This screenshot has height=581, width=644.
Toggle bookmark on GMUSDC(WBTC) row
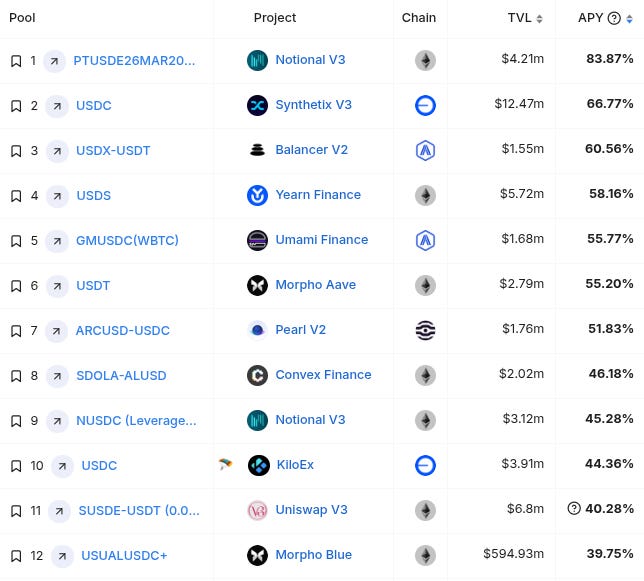(x=16, y=241)
